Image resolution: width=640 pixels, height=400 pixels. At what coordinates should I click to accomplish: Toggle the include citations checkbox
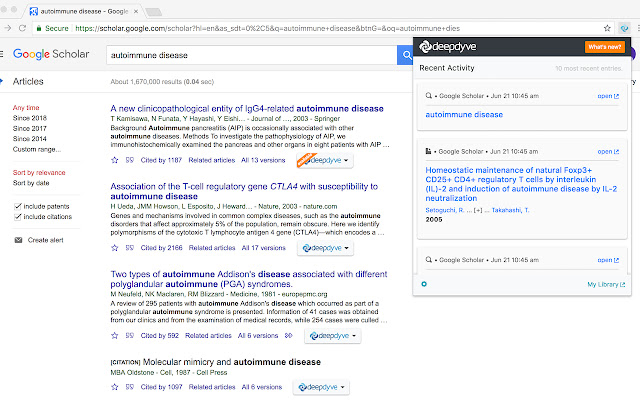tap(18, 217)
